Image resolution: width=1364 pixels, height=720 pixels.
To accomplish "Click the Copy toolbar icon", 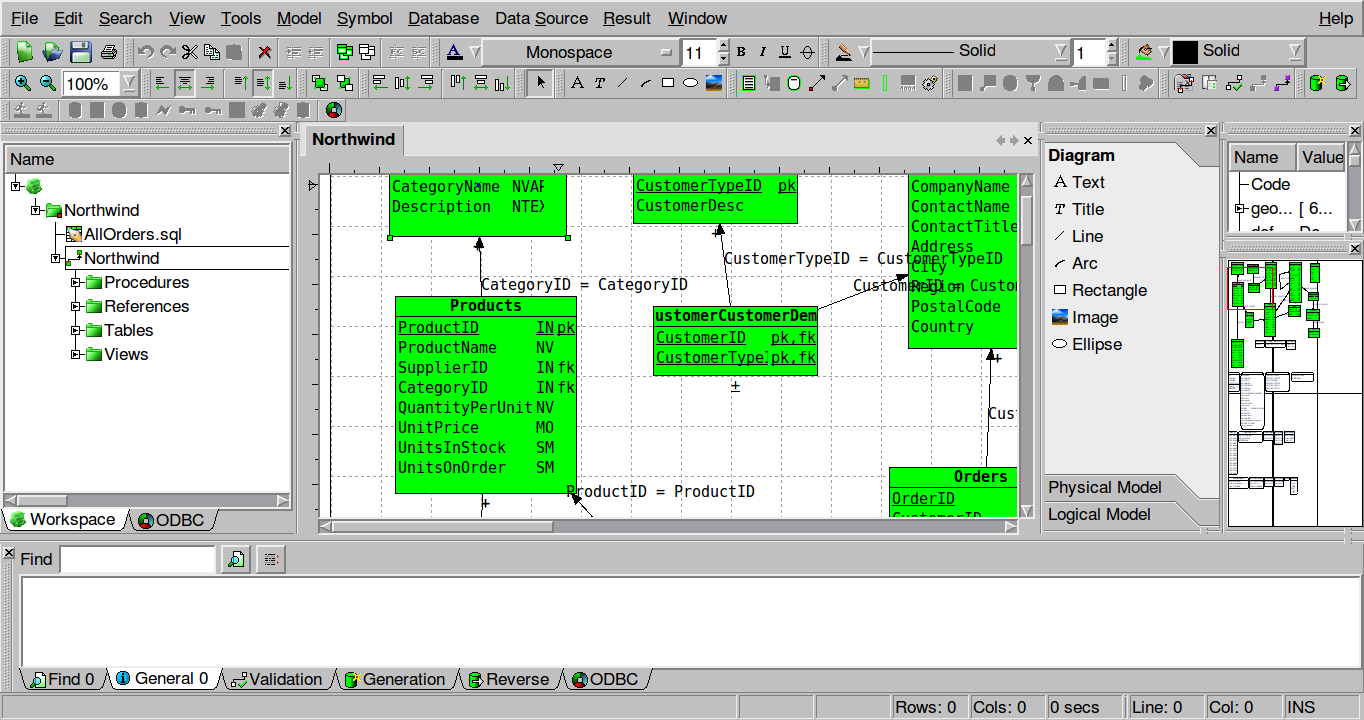I will [211, 52].
